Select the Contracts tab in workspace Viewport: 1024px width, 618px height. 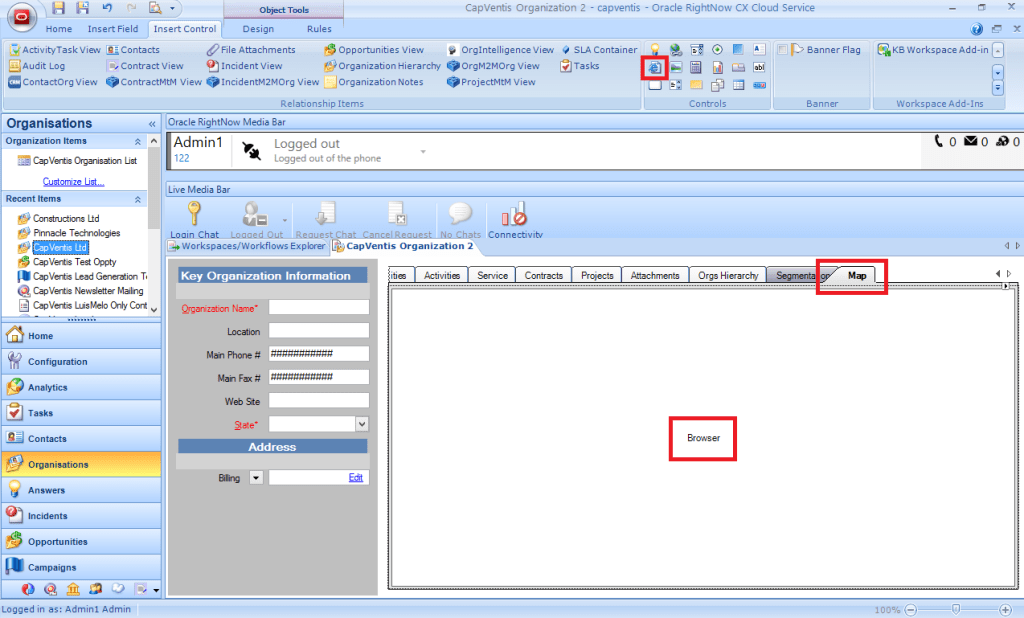click(x=544, y=275)
